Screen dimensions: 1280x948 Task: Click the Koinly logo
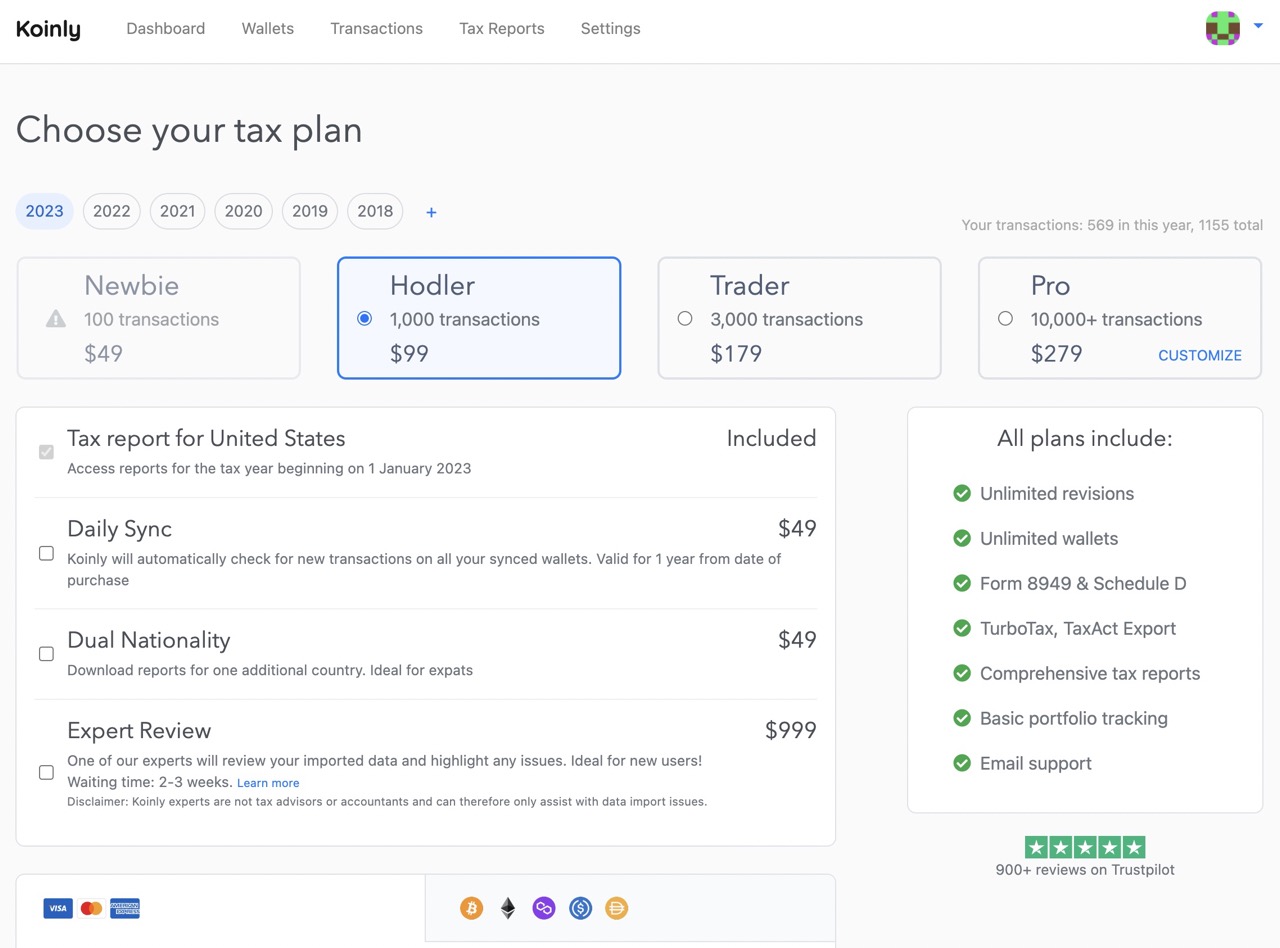click(x=47, y=29)
